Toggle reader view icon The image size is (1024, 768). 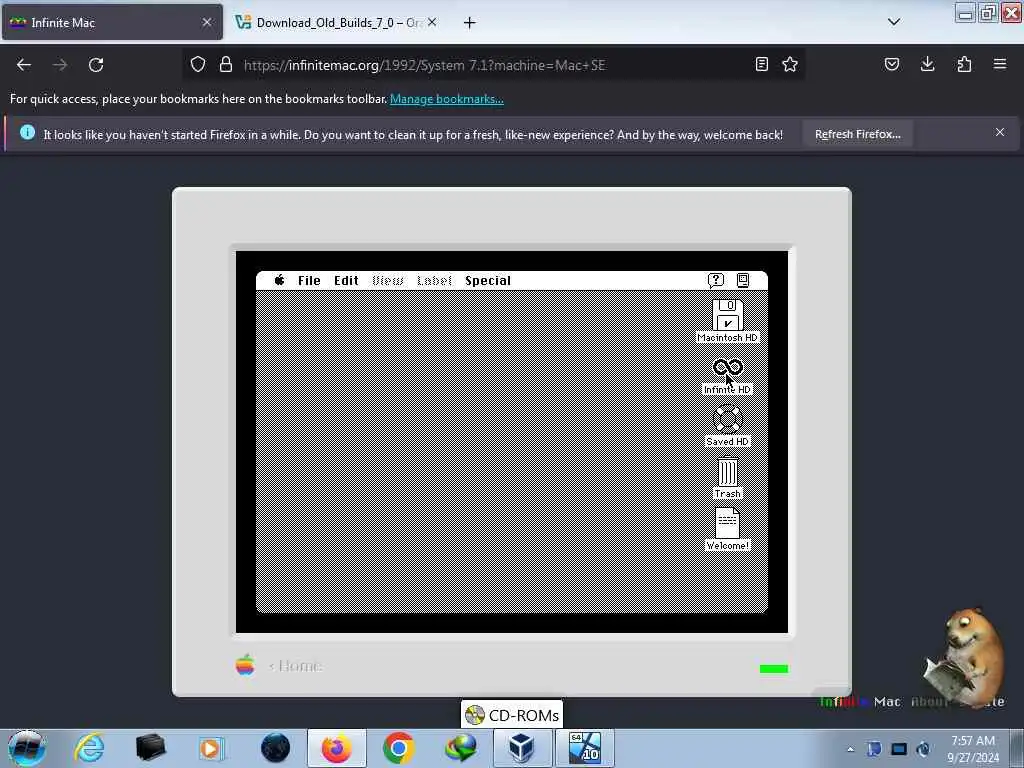click(761, 65)
